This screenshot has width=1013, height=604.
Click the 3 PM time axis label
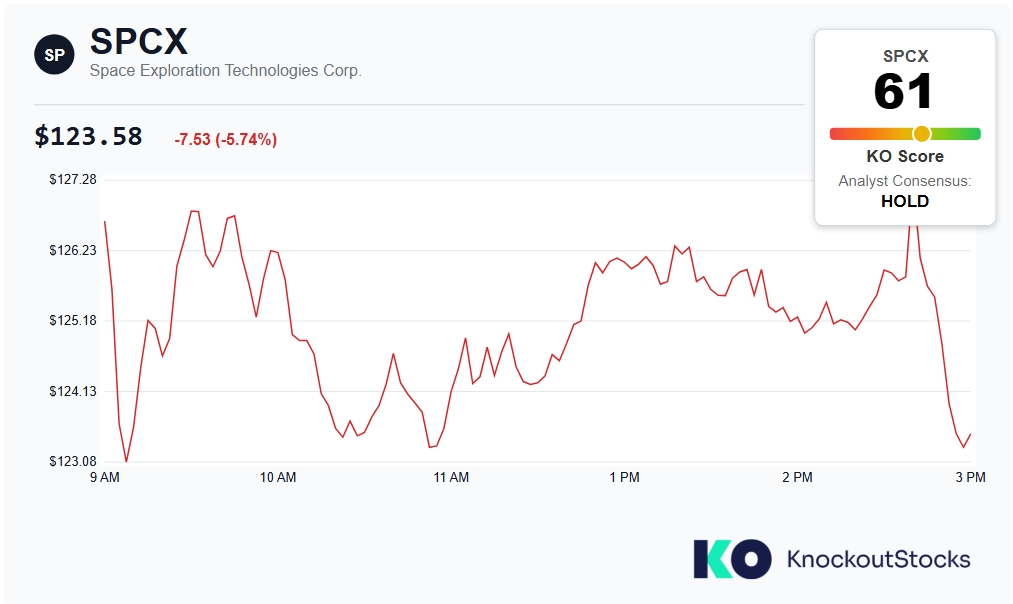970,477
